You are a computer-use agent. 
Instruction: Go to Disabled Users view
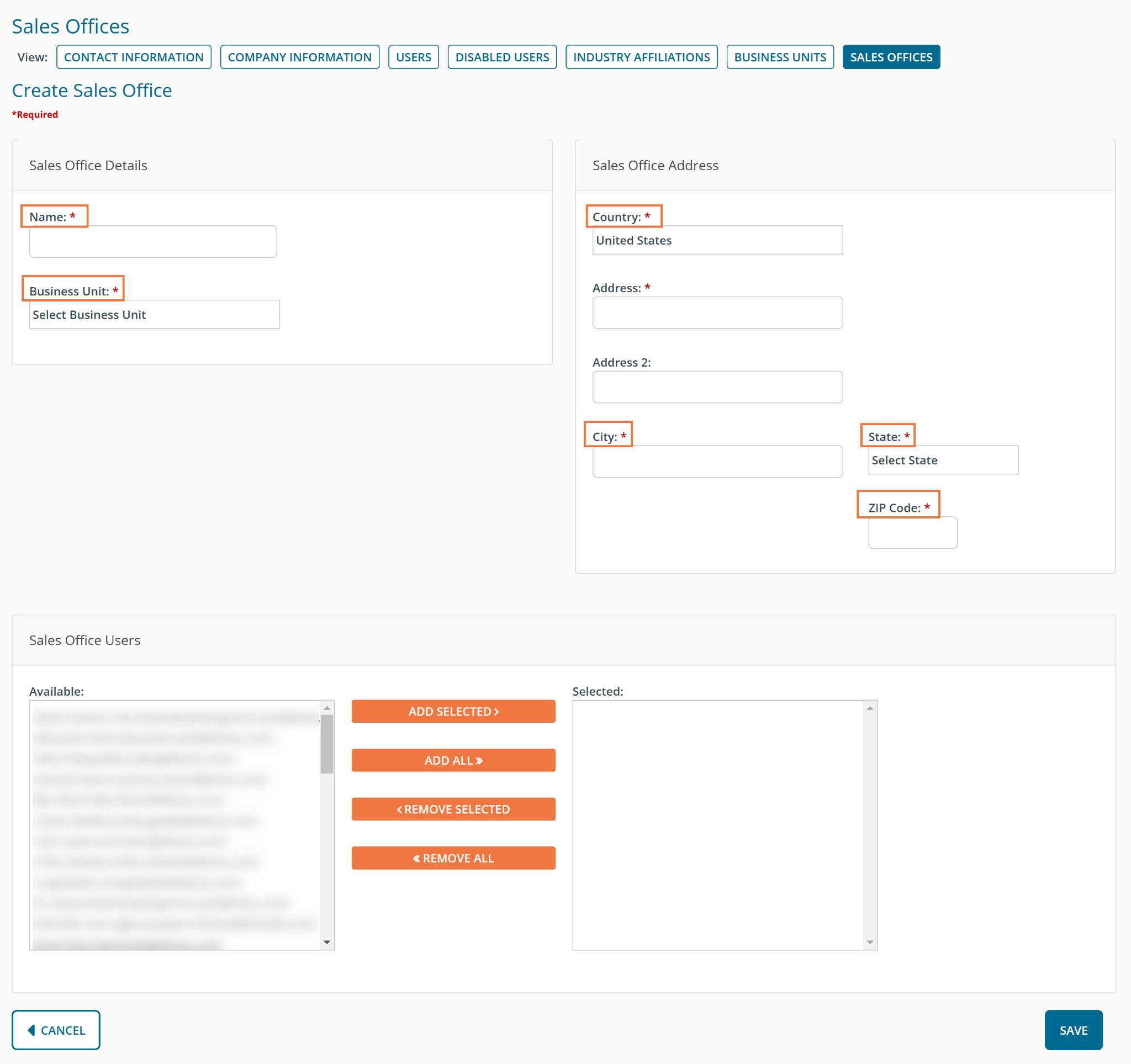502,57
